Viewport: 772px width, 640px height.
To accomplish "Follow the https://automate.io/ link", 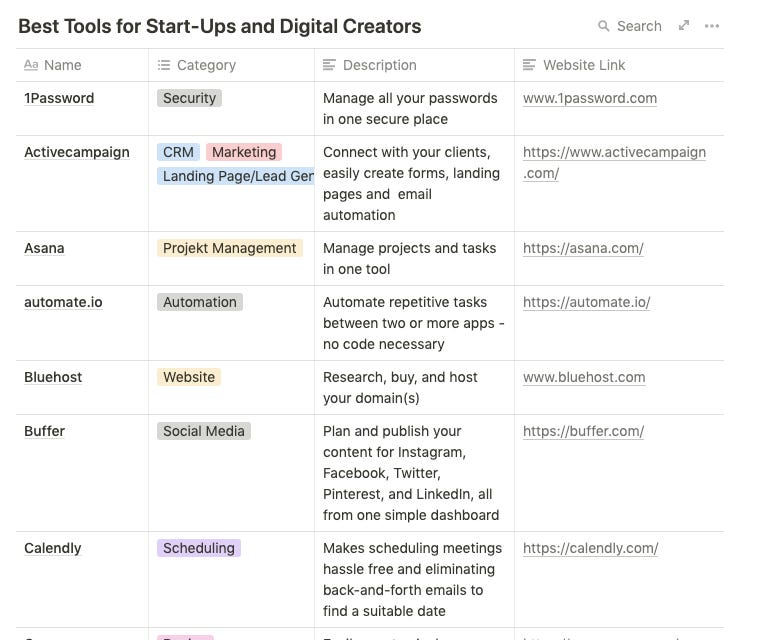I will [x=587, y=302].
